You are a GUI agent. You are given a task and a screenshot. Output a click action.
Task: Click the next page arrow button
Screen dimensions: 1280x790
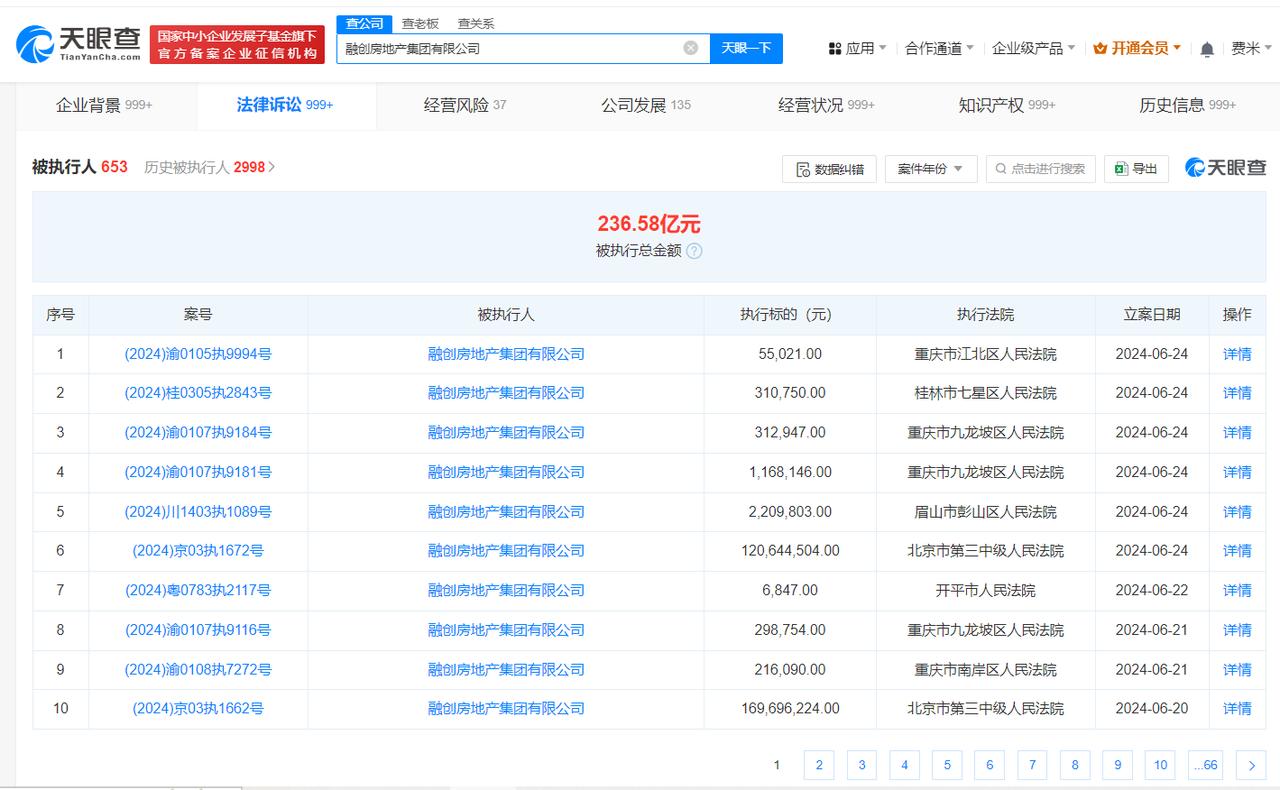(x=1251, y=765)
